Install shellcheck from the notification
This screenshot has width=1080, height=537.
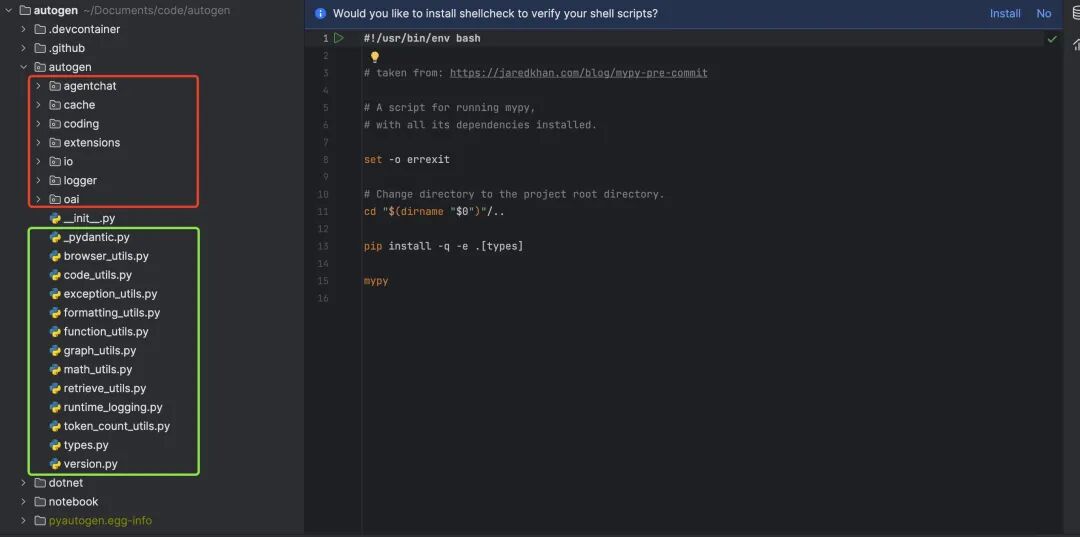1005,14
